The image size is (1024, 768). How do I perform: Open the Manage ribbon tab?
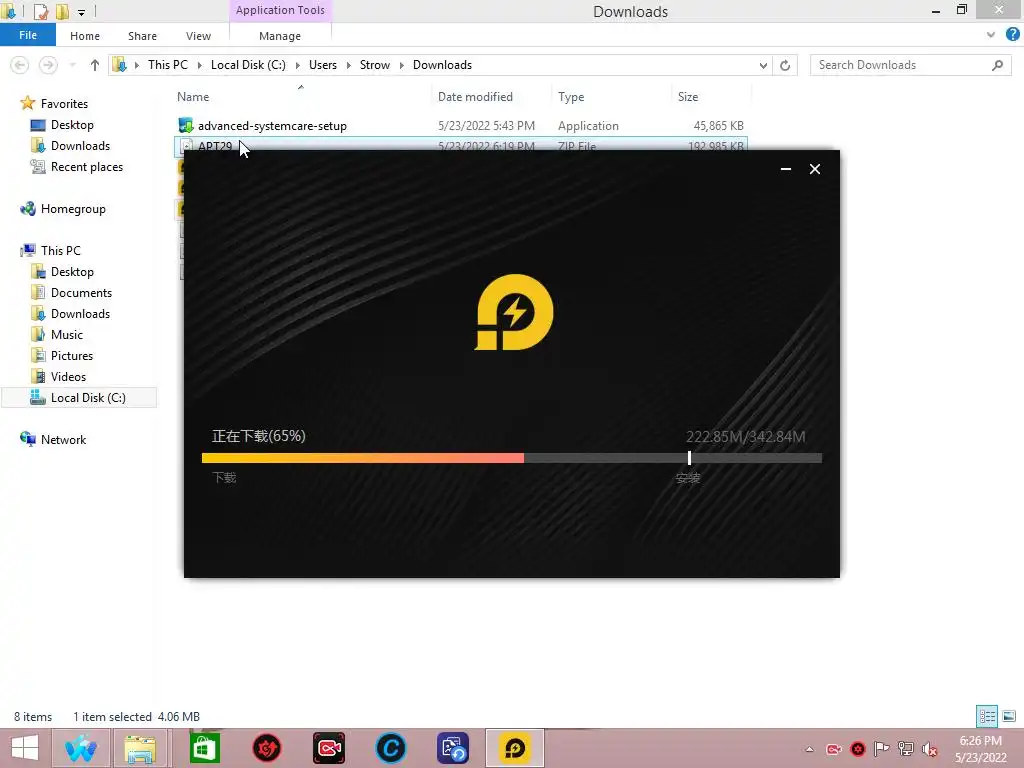click(280, 36)
